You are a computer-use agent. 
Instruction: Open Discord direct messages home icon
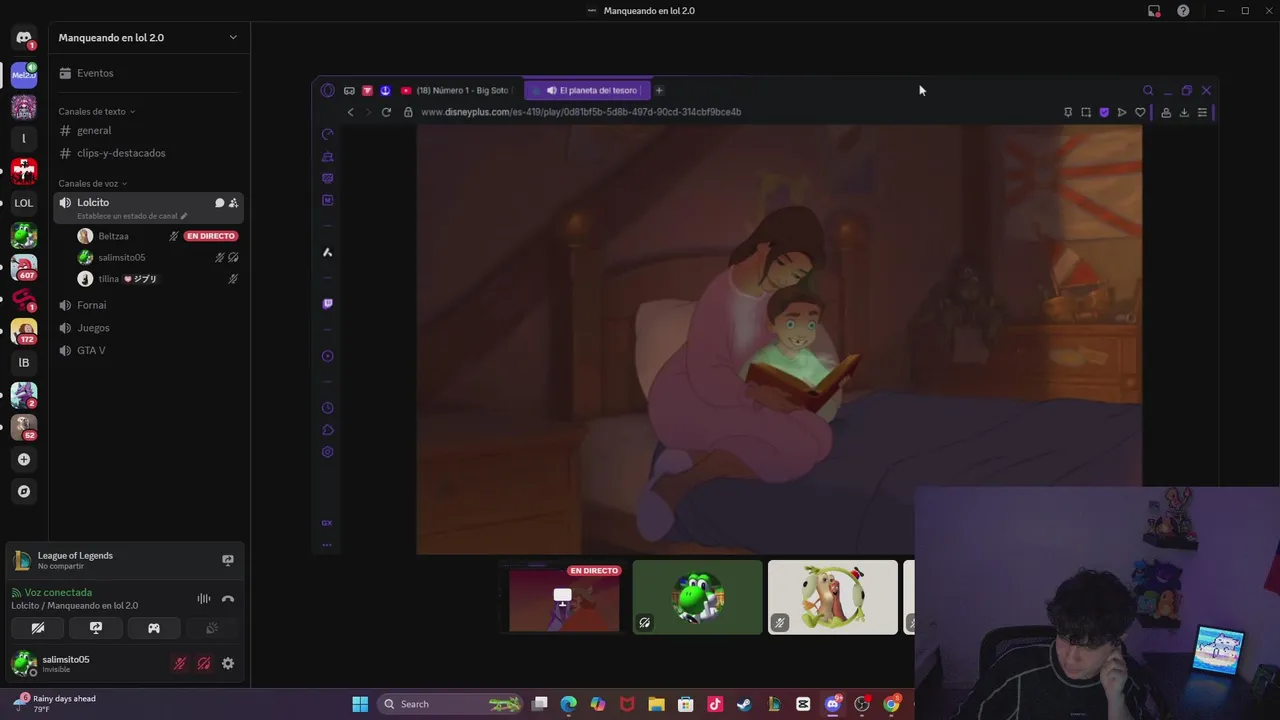24,38
